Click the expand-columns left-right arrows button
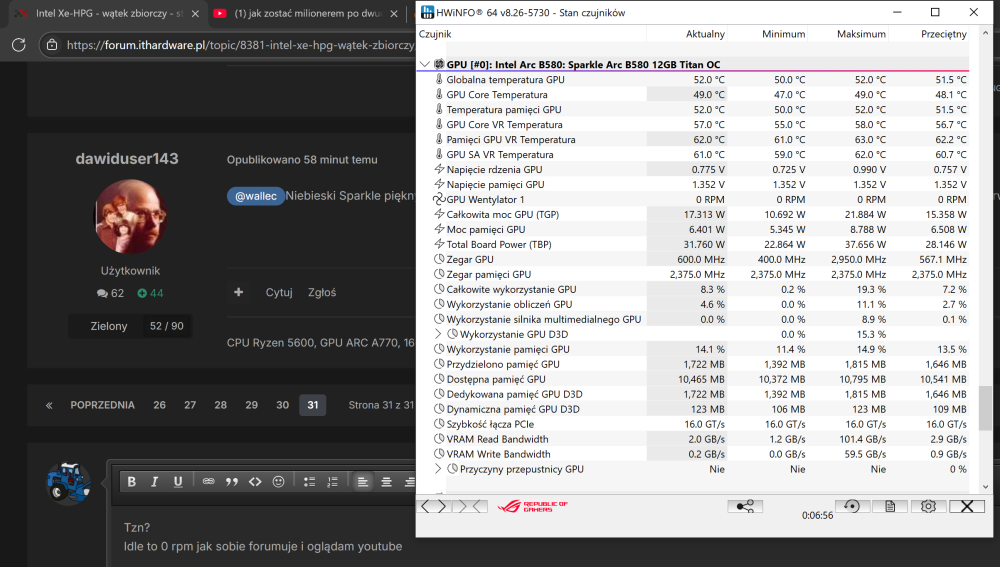The height and width of the screenshot is (567, 1000). coord(434,506)
